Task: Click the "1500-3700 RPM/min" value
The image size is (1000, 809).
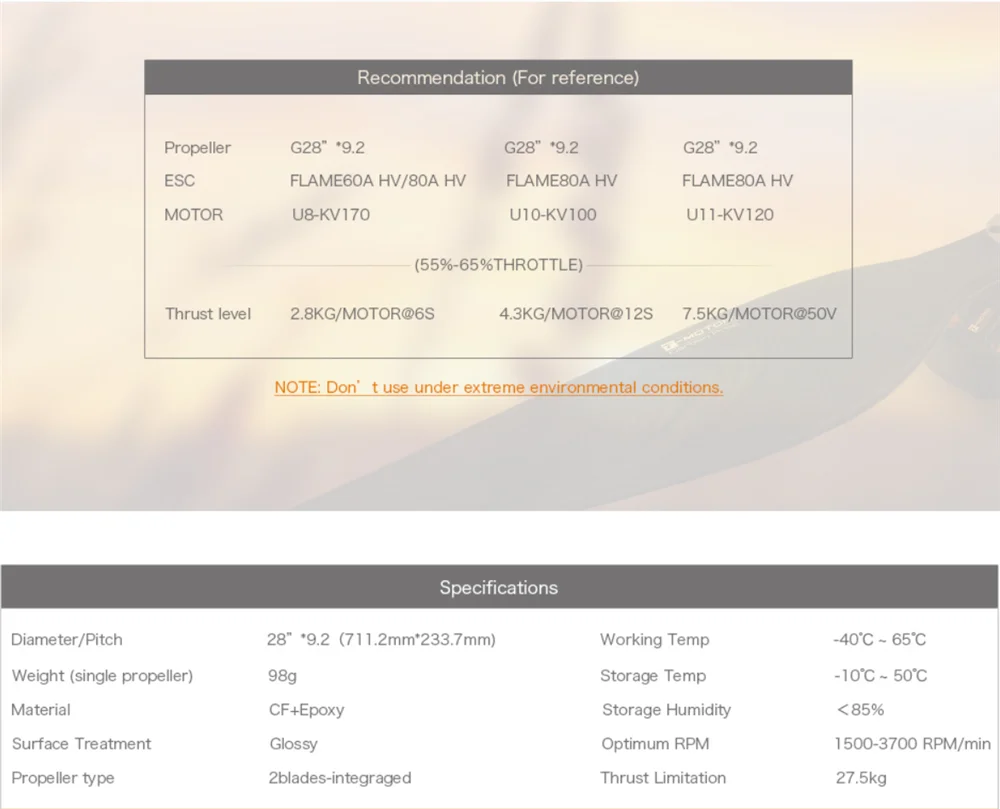Action: 913,744
